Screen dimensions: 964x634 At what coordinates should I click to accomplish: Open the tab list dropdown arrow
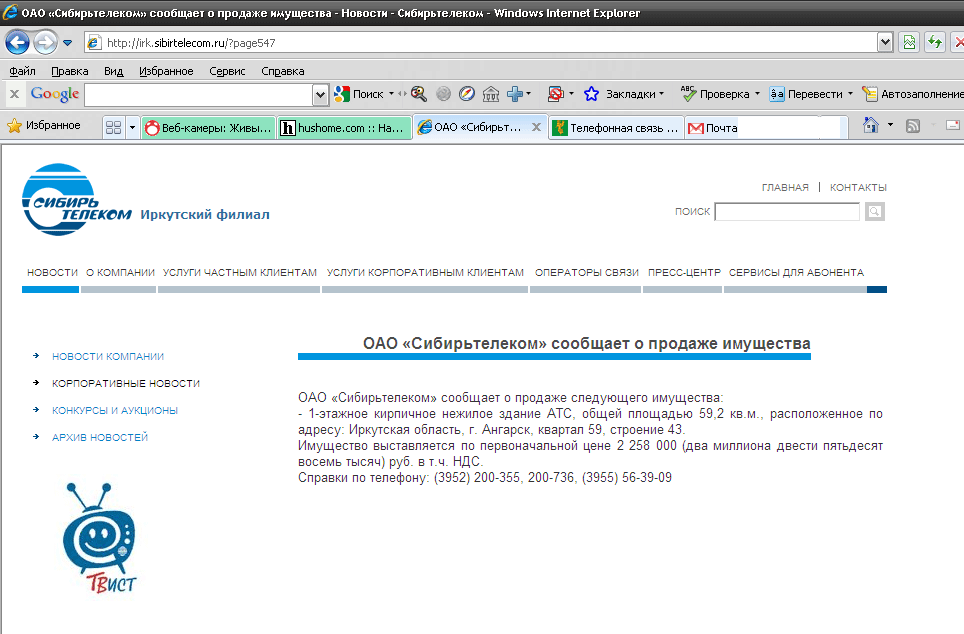pyautogui.click(x=132, y=127)
